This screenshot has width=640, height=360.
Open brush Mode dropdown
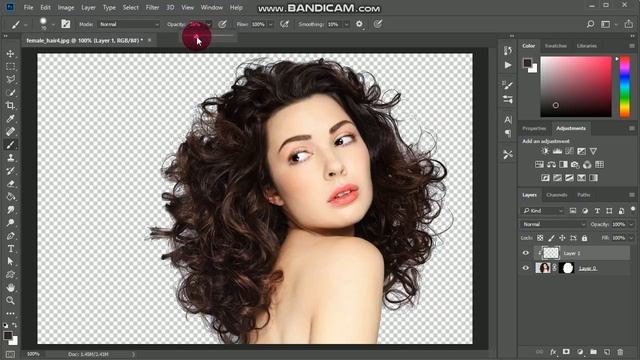(x=129, y=24)
